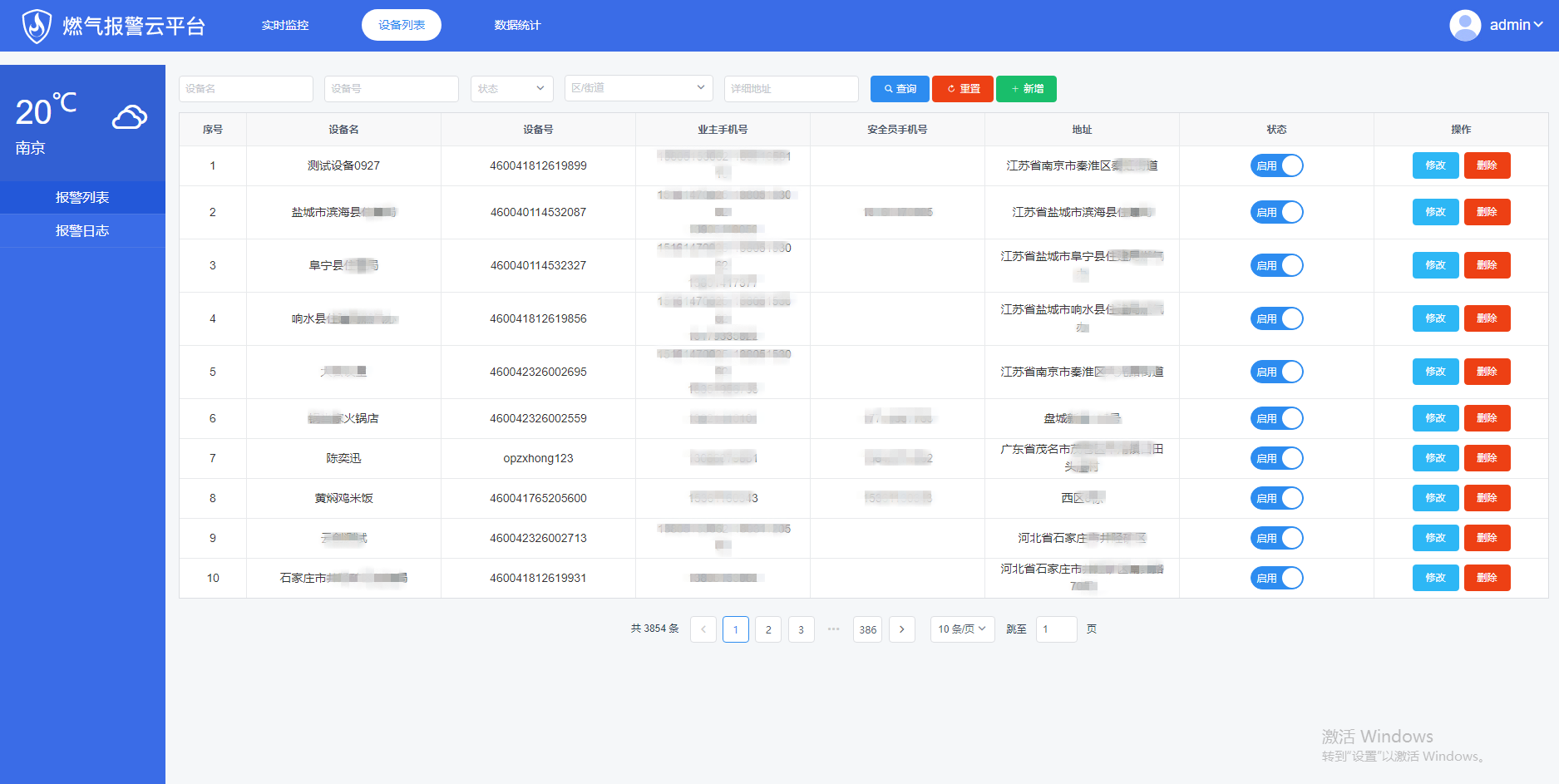
Task: Expand the 区/街道 dropdown
Action: tap(638, 88)
